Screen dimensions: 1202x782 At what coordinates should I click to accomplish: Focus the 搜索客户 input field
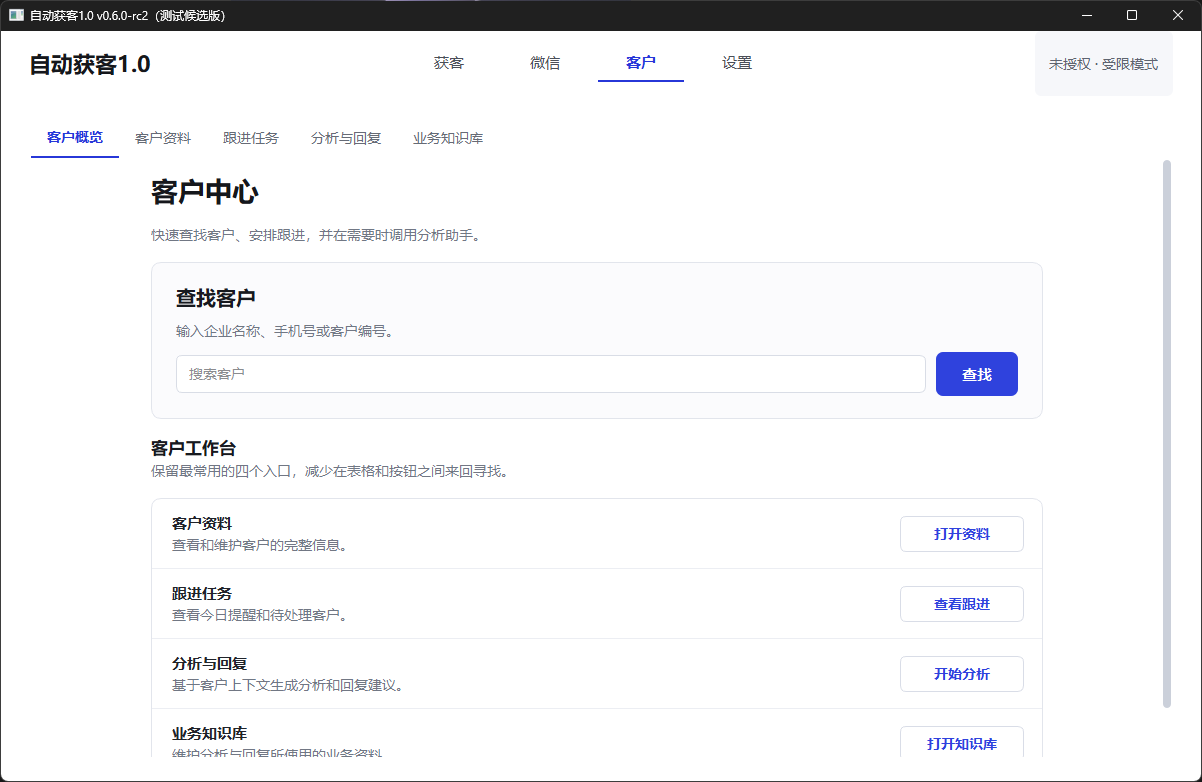click(x=551, y=374)
